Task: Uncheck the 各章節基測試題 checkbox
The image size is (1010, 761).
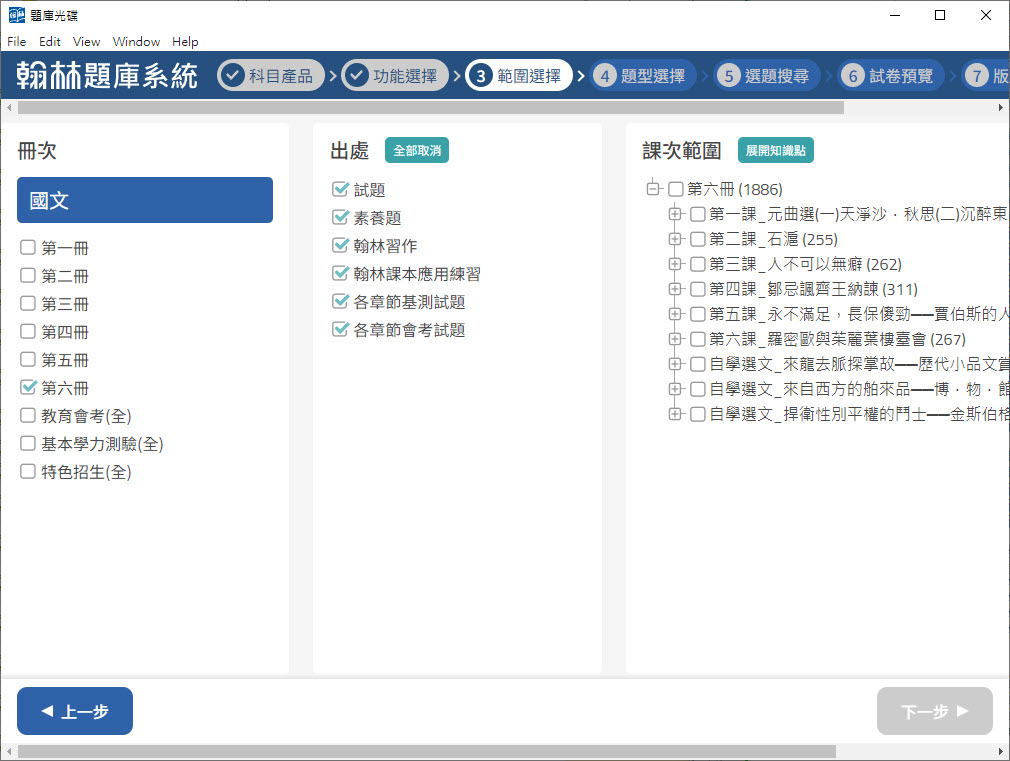Action: 340,302
